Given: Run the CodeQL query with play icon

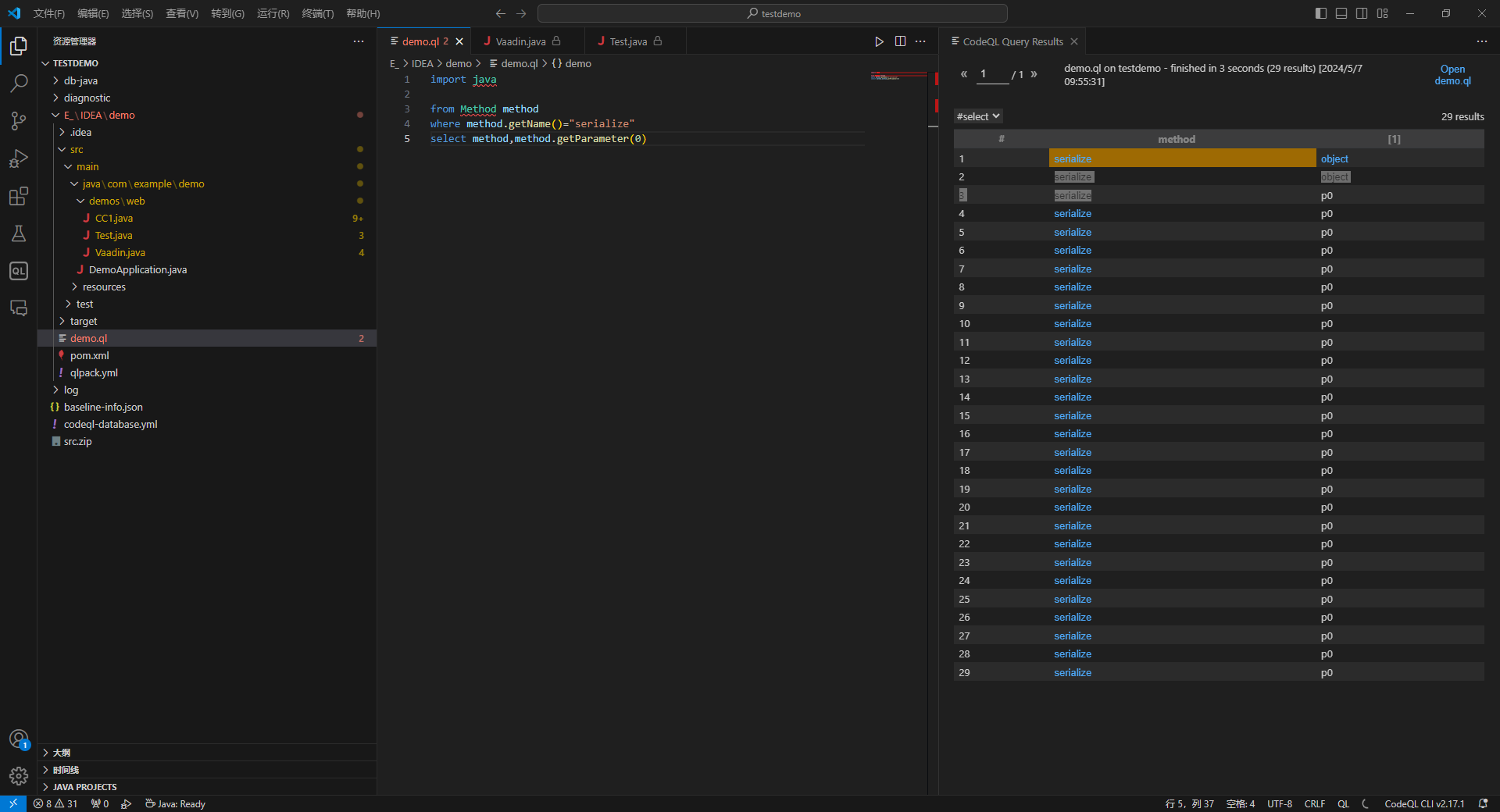Looking at the screenshot, I should coord(879,41).
